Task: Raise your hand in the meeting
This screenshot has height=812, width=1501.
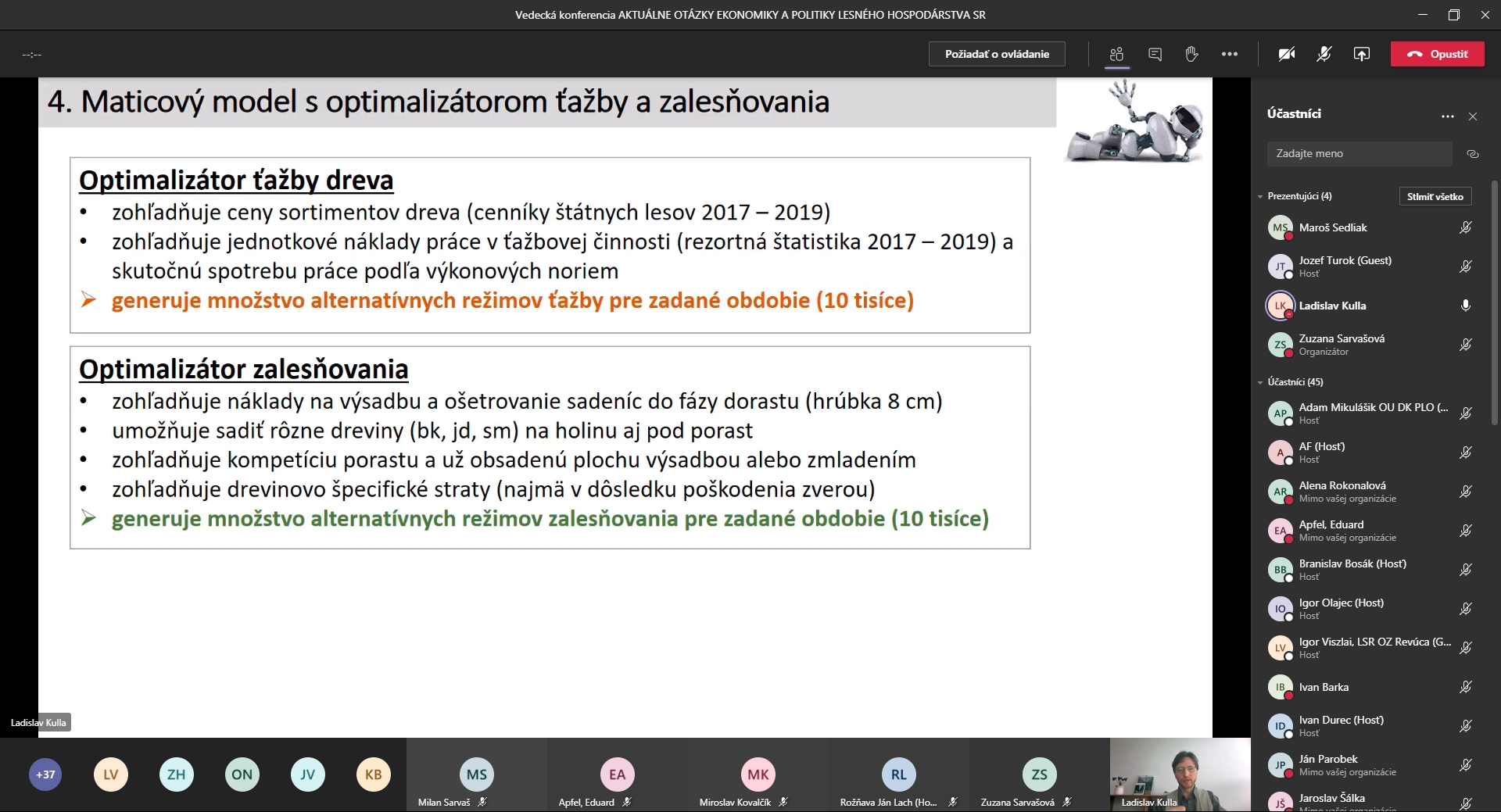Action: tap(1191, 54)
